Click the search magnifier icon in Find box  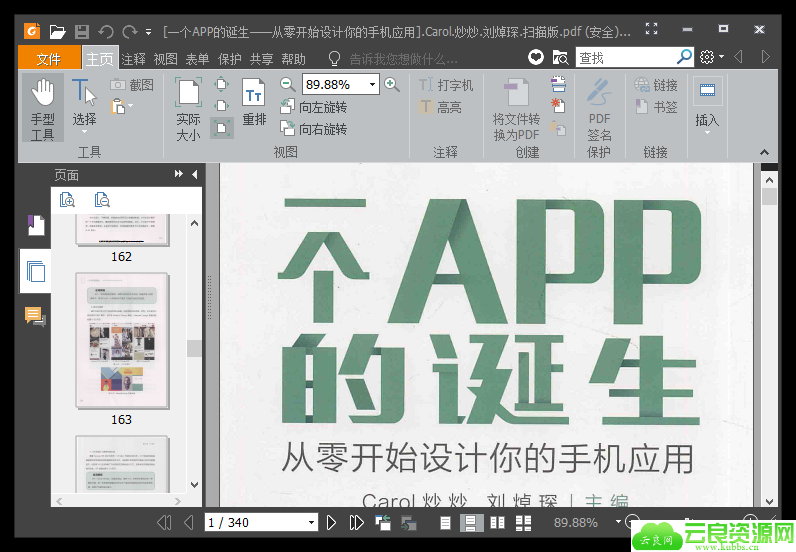click(x=684, y=57)
